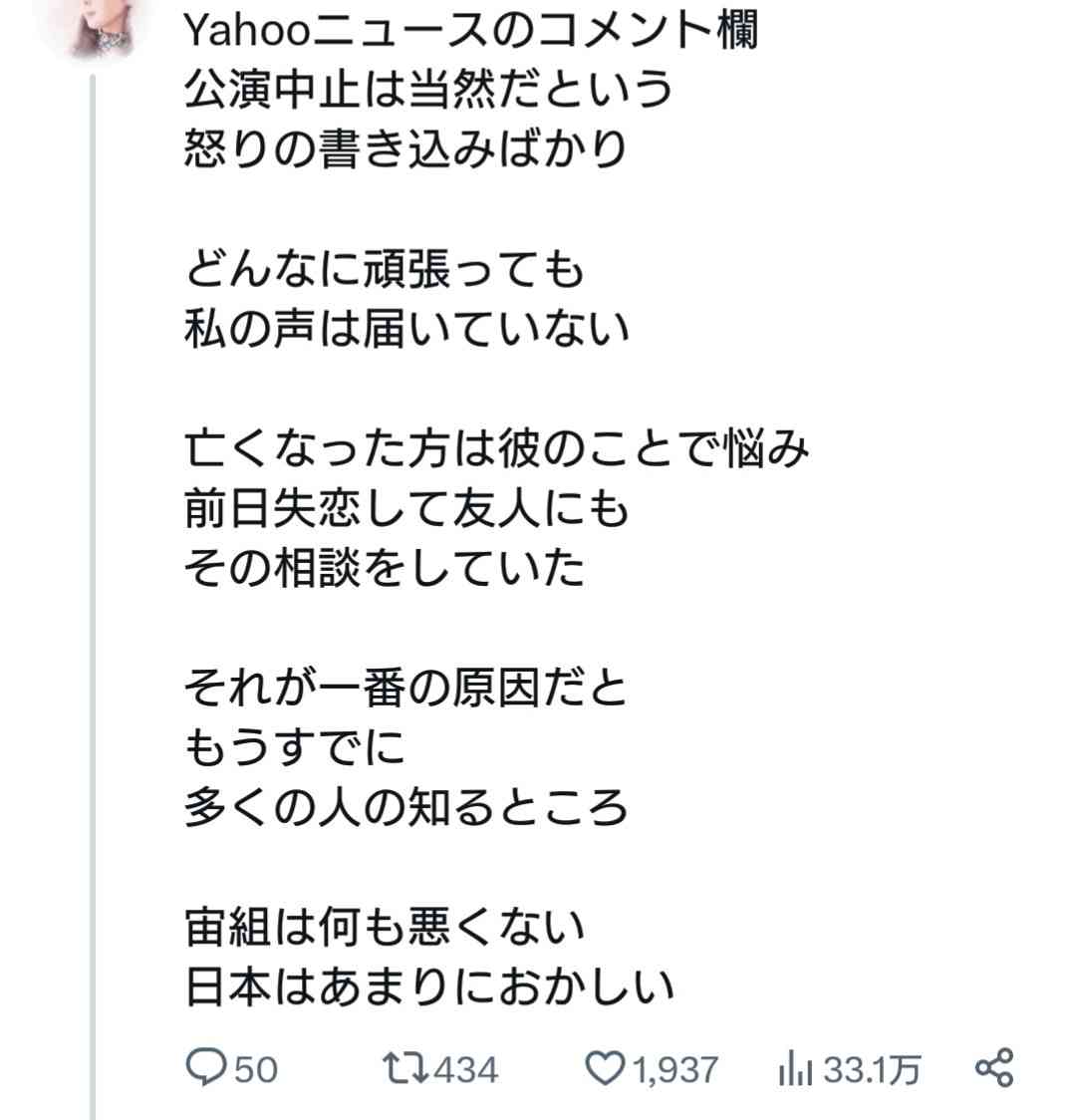Open the poster's profile avatar
Image resolution: width=1074 pixels, height=1120 pixels.
click(94, 27)
